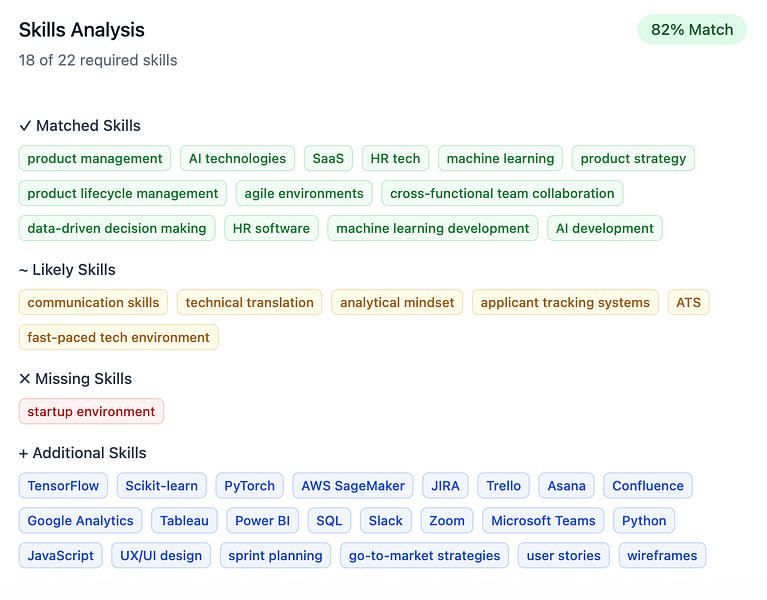
Task: Select the startup environment missing skill
Action: pos(91,411)
